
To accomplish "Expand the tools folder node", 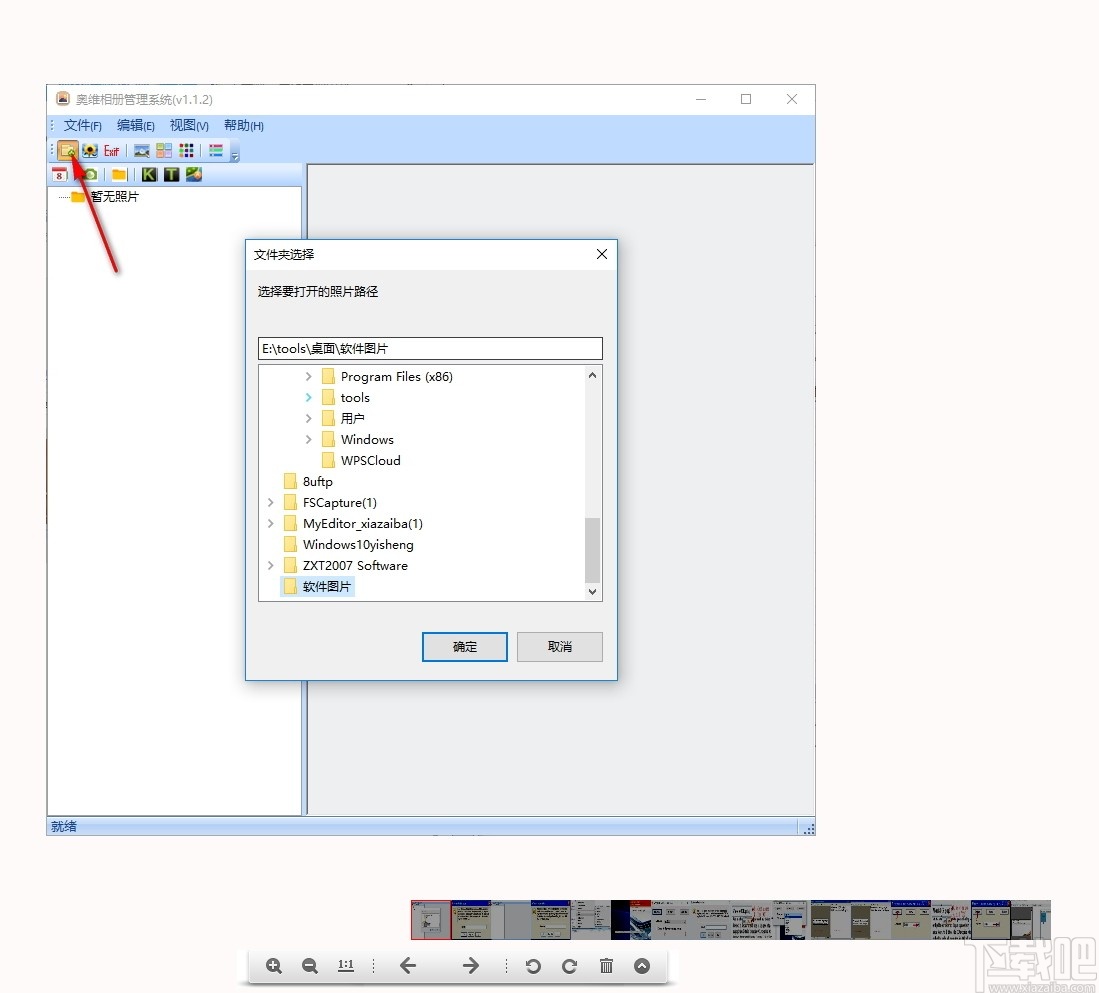I will point(308,397).
